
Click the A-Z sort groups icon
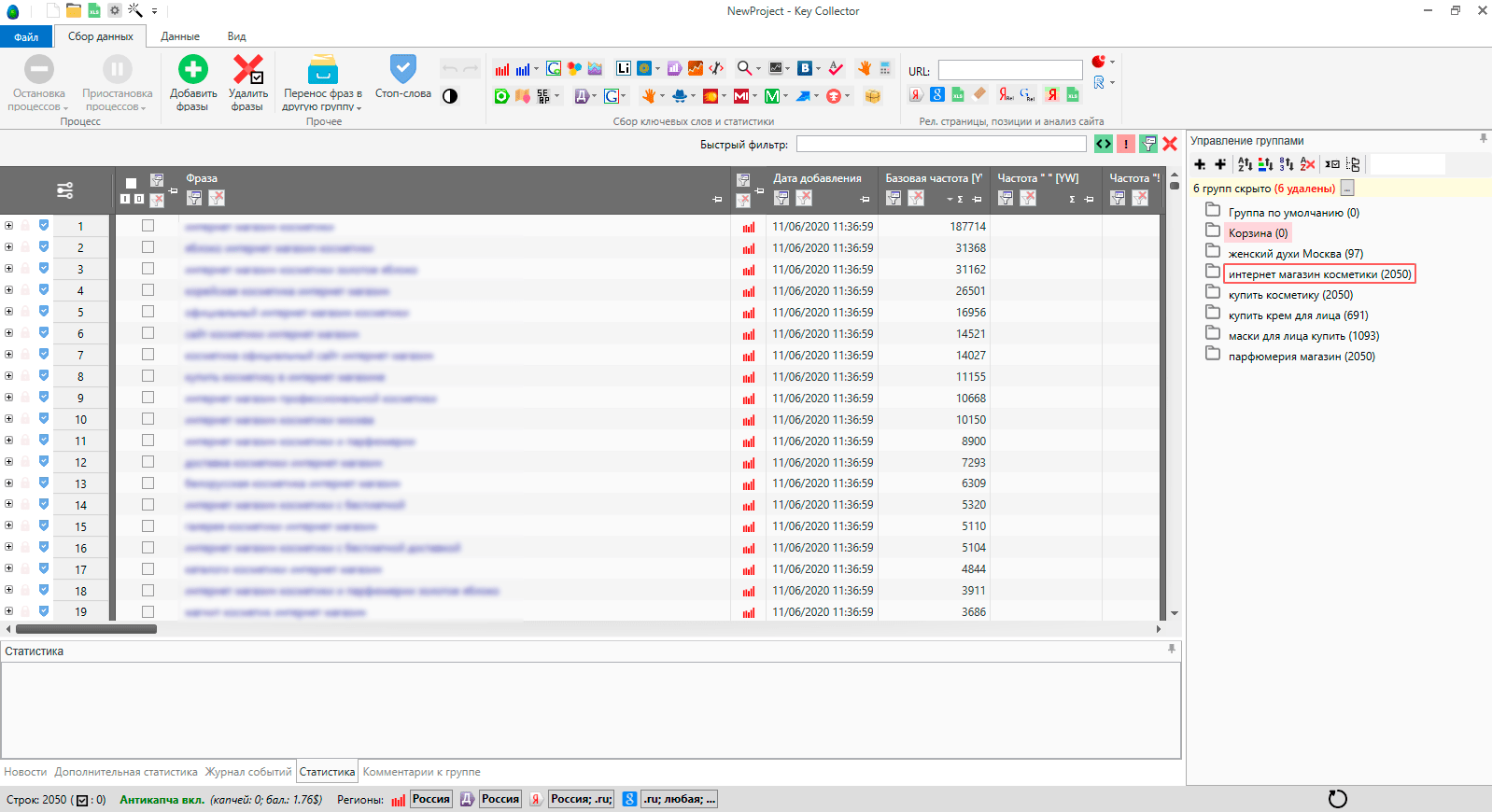click(1245, 164)
